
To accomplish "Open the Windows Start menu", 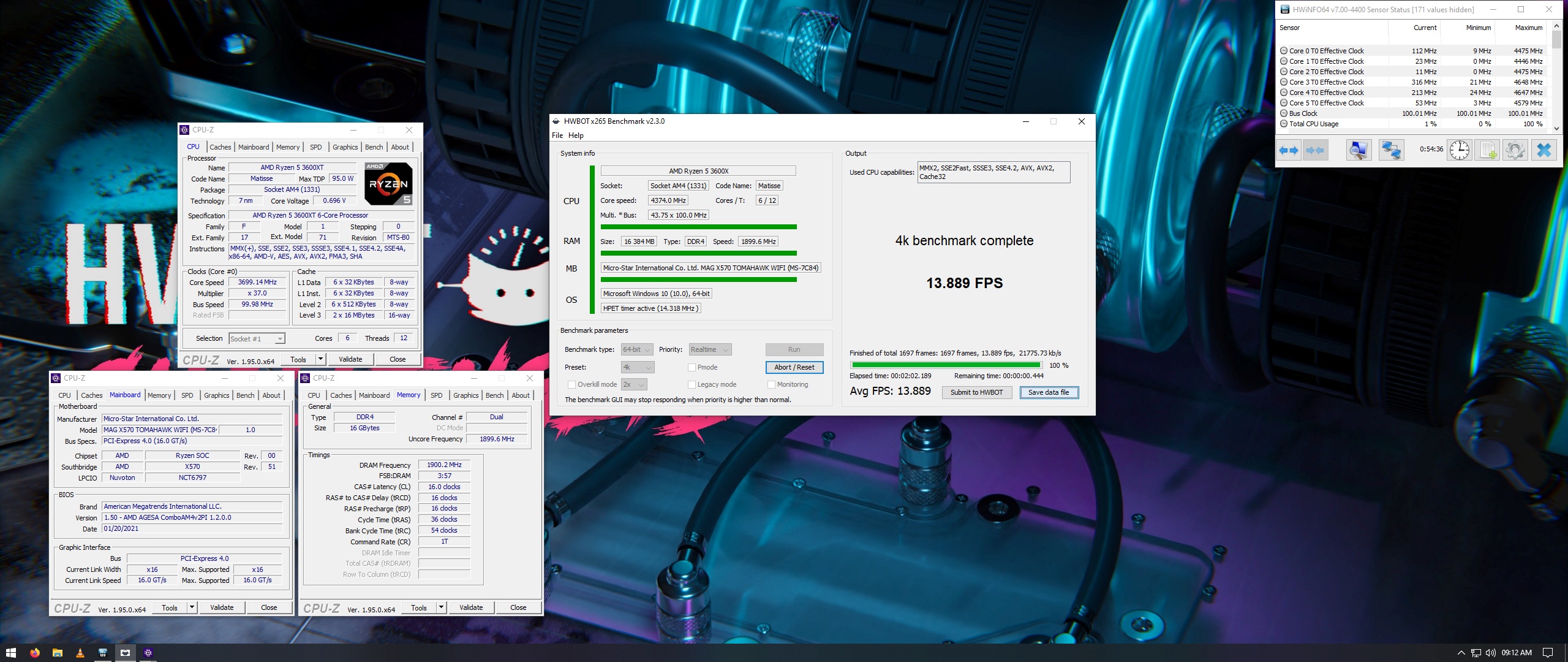I will coord(11,653).
